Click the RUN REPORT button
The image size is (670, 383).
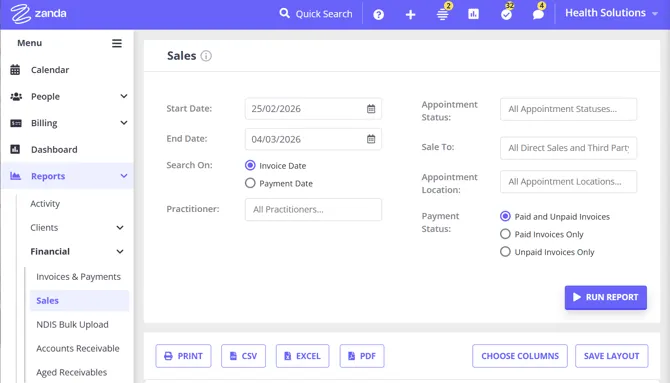[x=605, y=298]
